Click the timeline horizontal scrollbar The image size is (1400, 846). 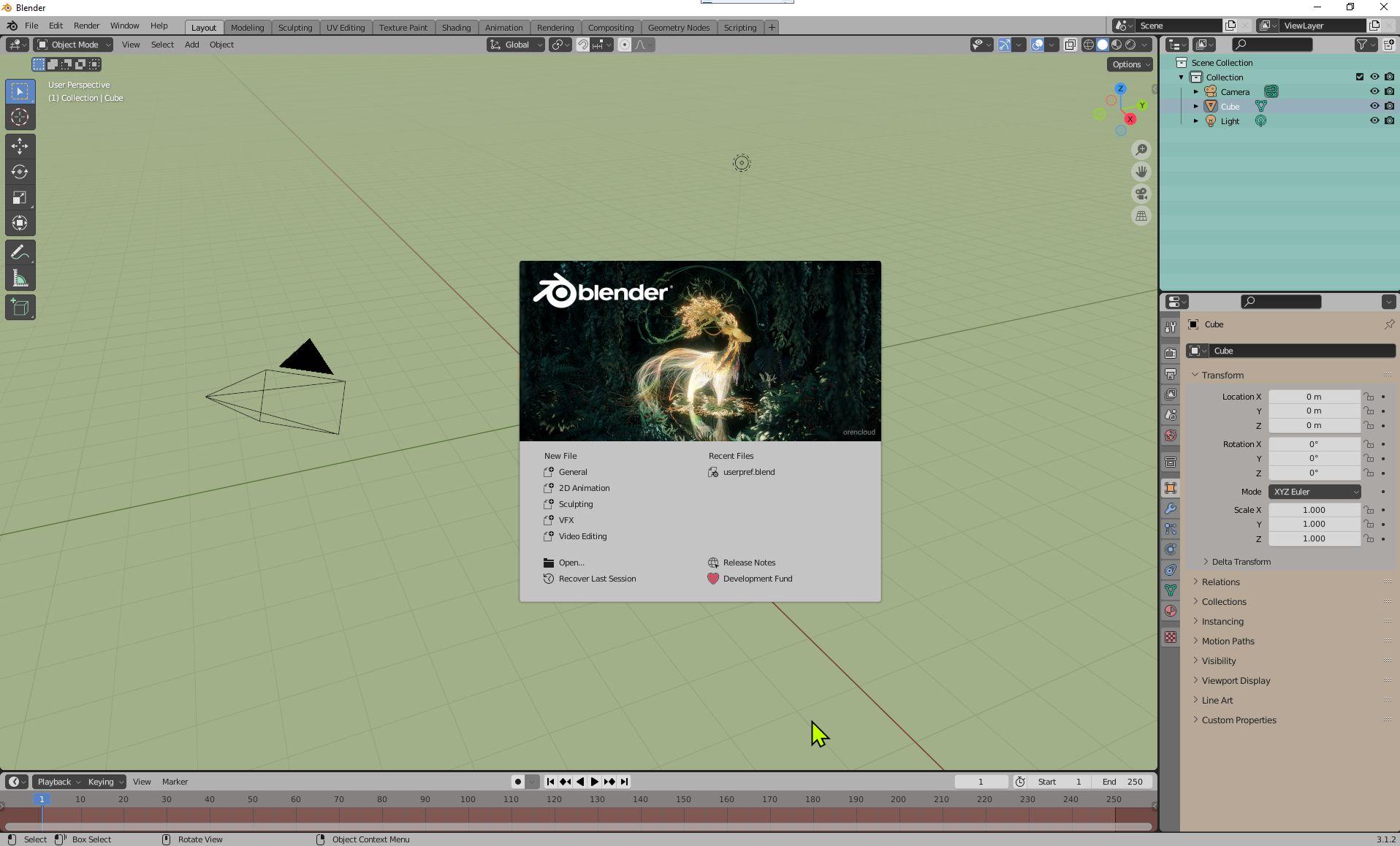click(x=578, y=827)
